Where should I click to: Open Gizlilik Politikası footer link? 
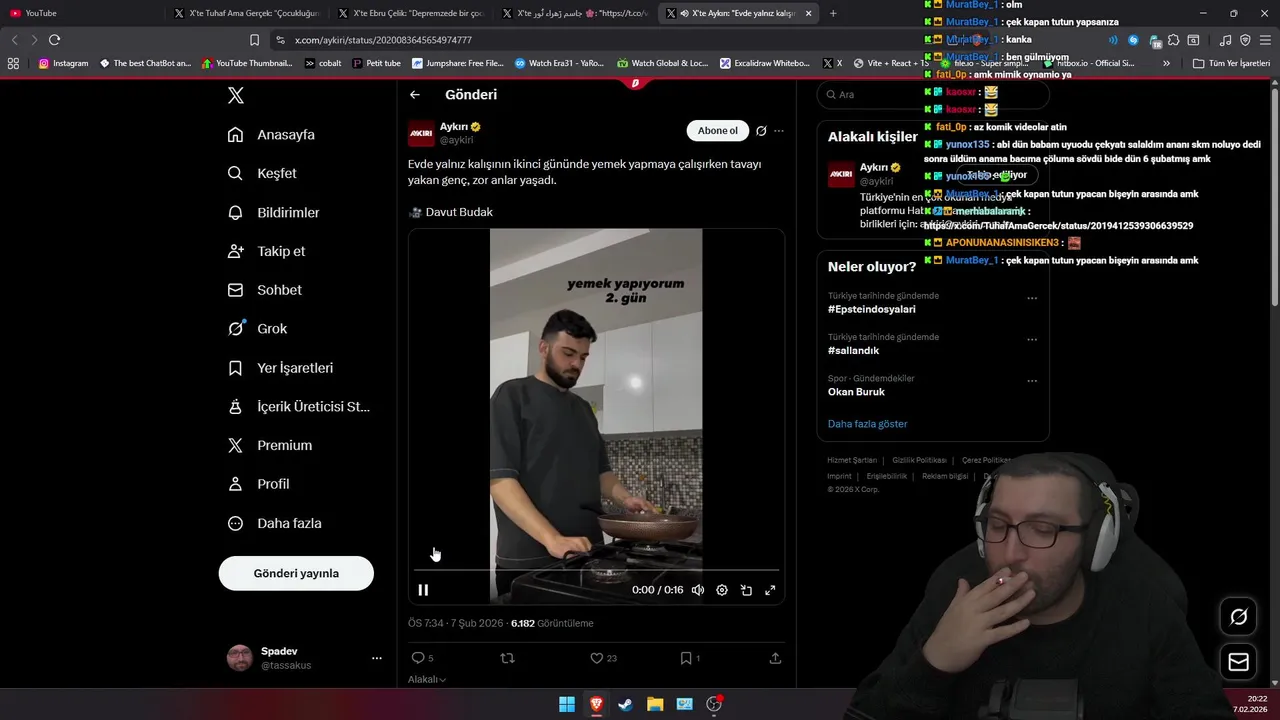(x=919, y=460)
